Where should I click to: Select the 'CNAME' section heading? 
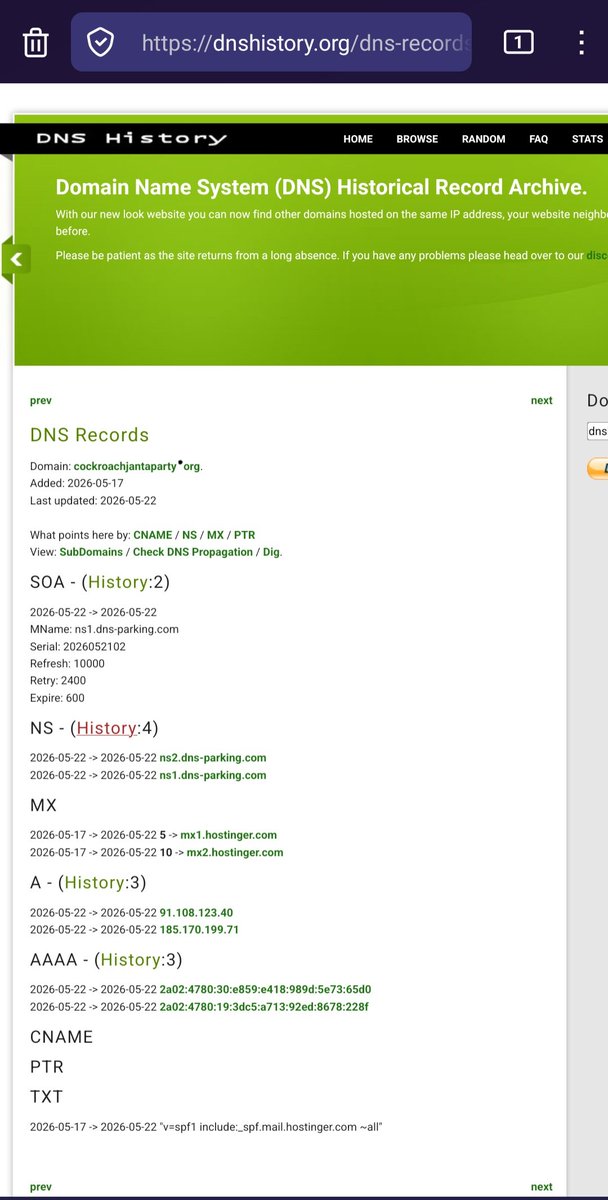pos(61,1037)
